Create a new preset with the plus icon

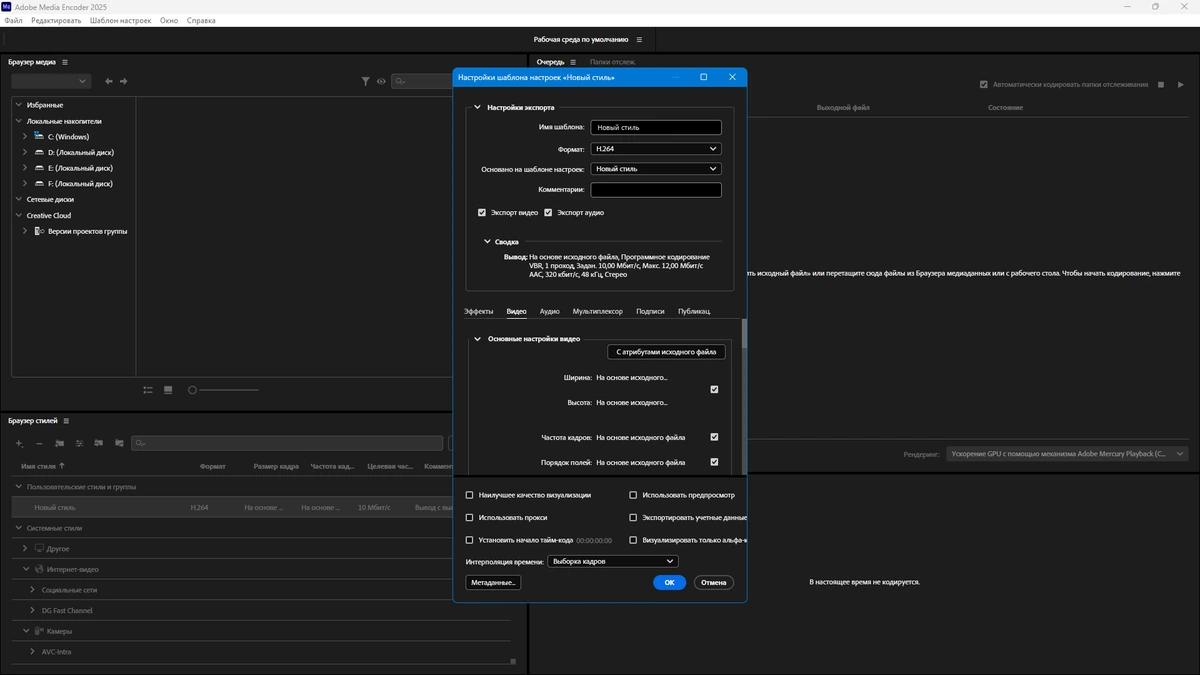pyautogui.click(x=19, y=443)
